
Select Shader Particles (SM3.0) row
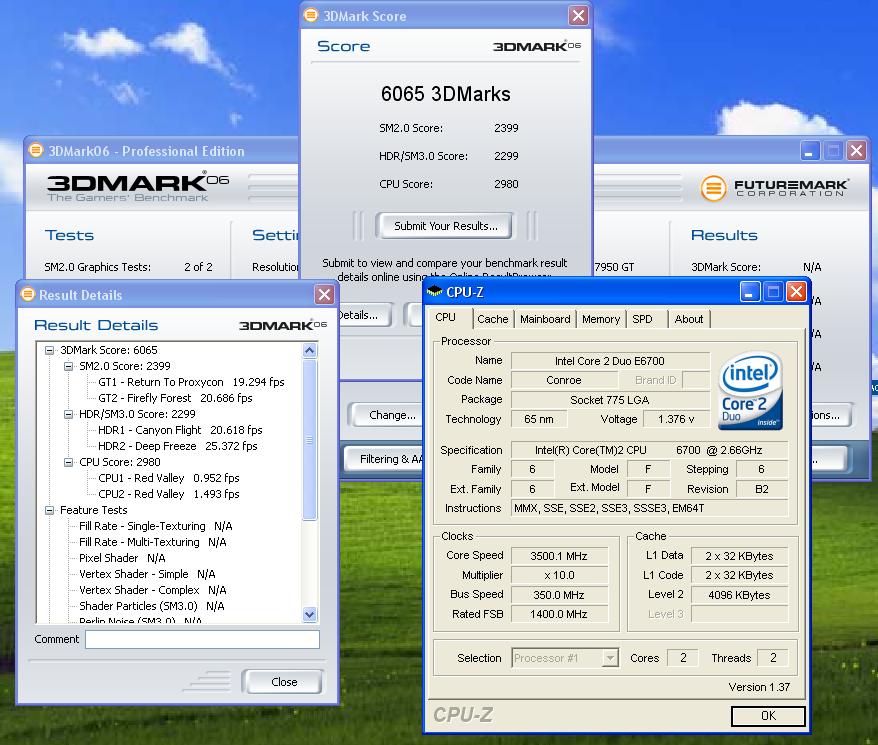click(151, 606)
